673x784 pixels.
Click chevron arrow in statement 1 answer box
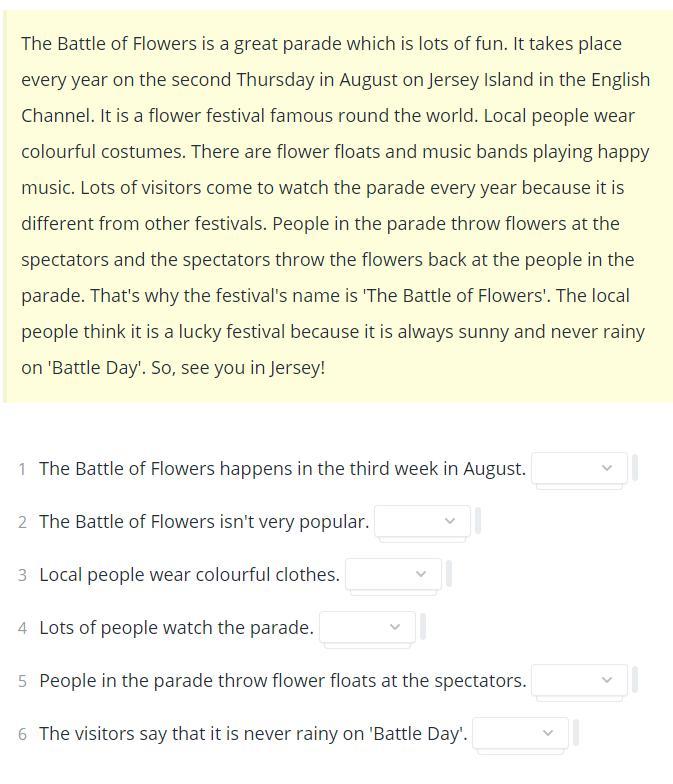click(x=607, y=468)
